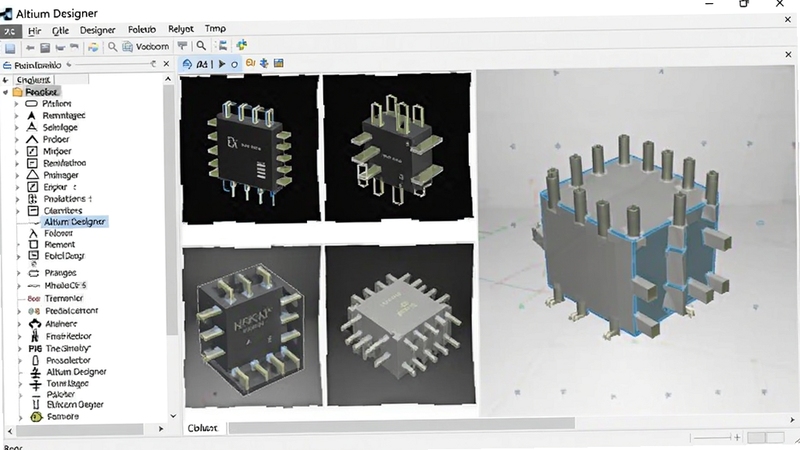This screenshot has width=800, height=450.
Task: Open the Tmp menu
Action: (x=215, y=29)
